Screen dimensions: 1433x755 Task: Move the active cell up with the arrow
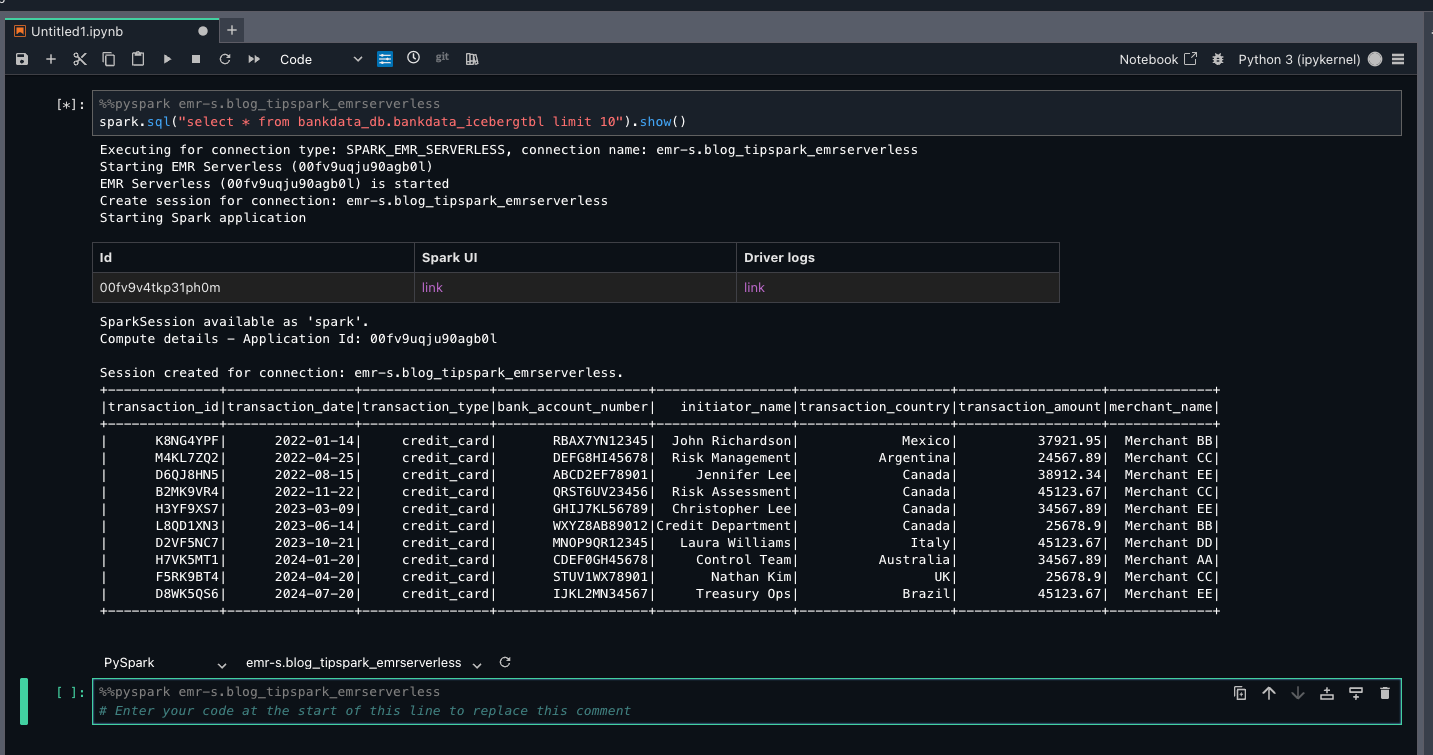click(1268, 693)
